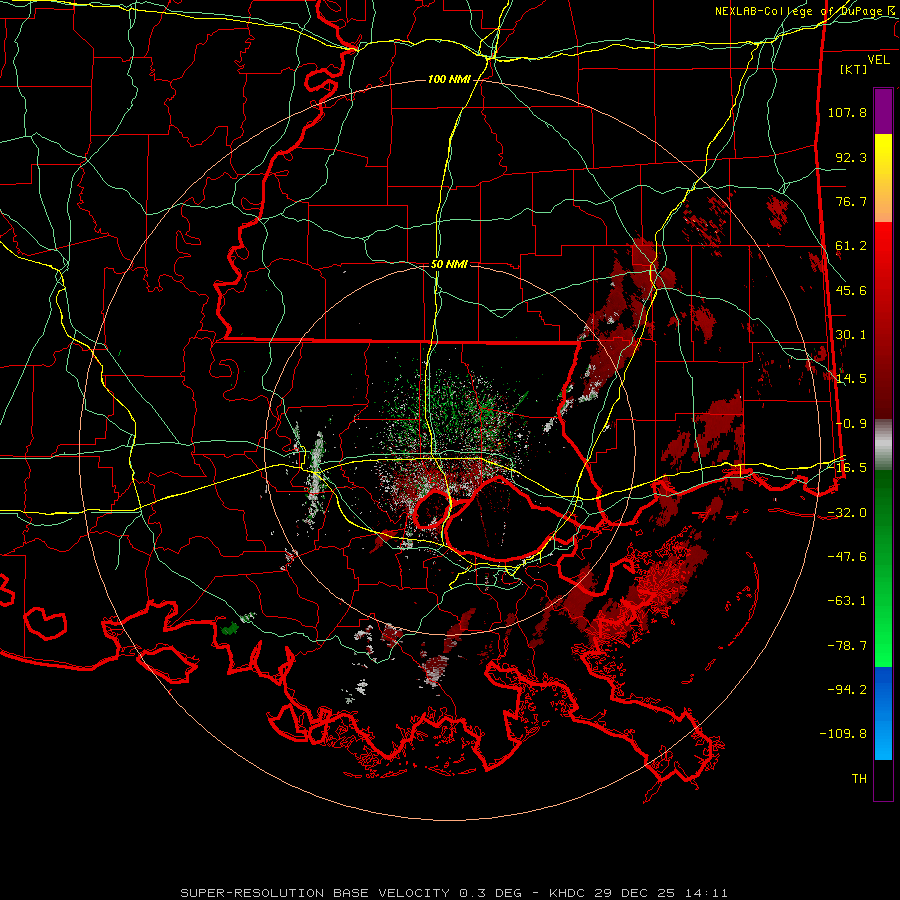Viewport: 900px width, 900px height.
Task: Select the -94.2 scale label
Action: tap(847, 690)
